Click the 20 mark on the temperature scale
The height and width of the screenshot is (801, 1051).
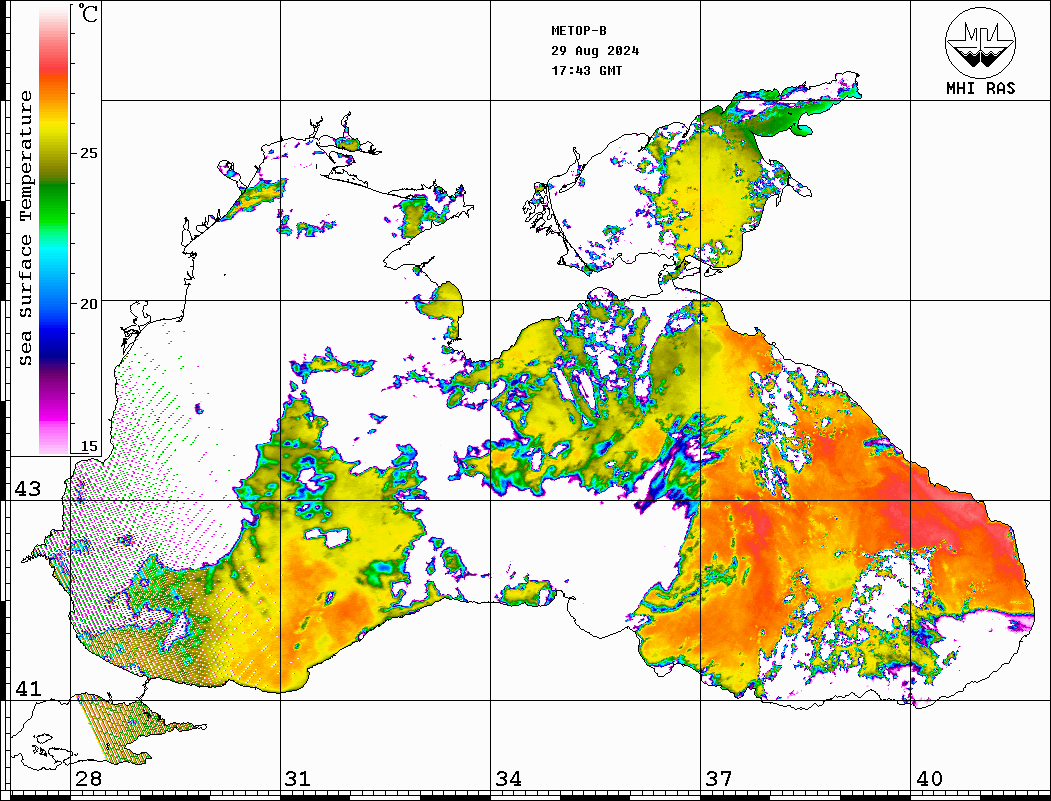(88, 304)
